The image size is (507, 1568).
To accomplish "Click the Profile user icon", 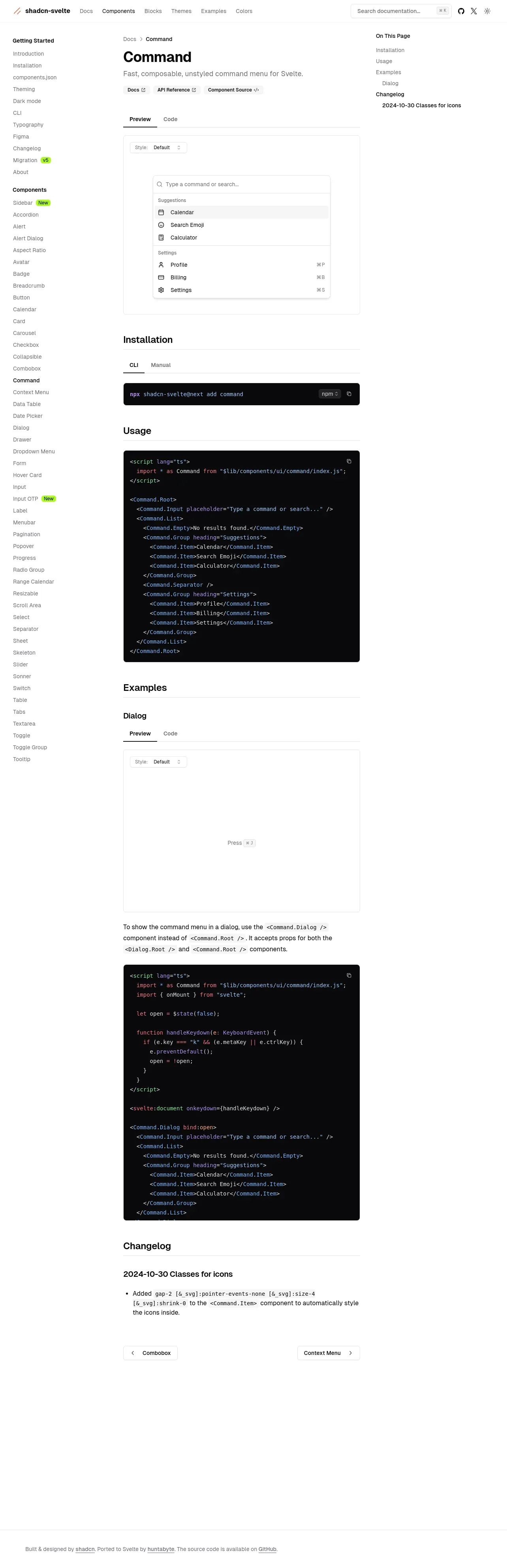I will [x=161, y=265].
